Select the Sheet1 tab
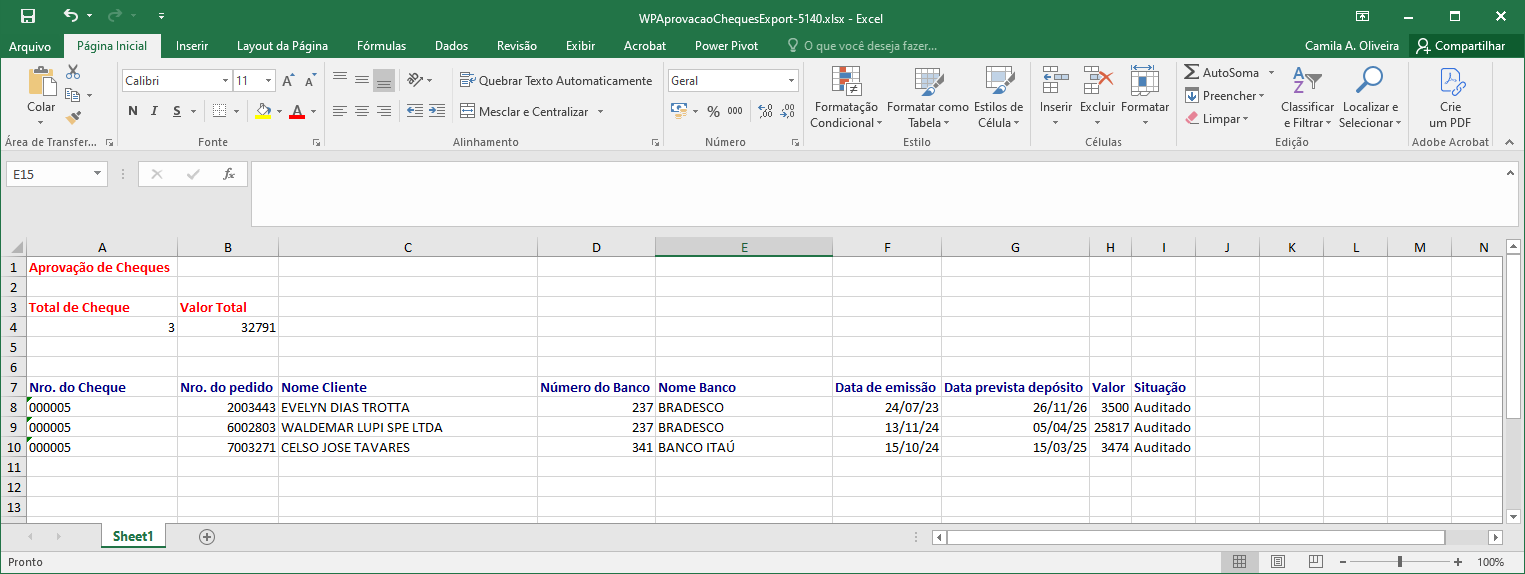The width and height of the screenshot is (1525, 574). 133,537
